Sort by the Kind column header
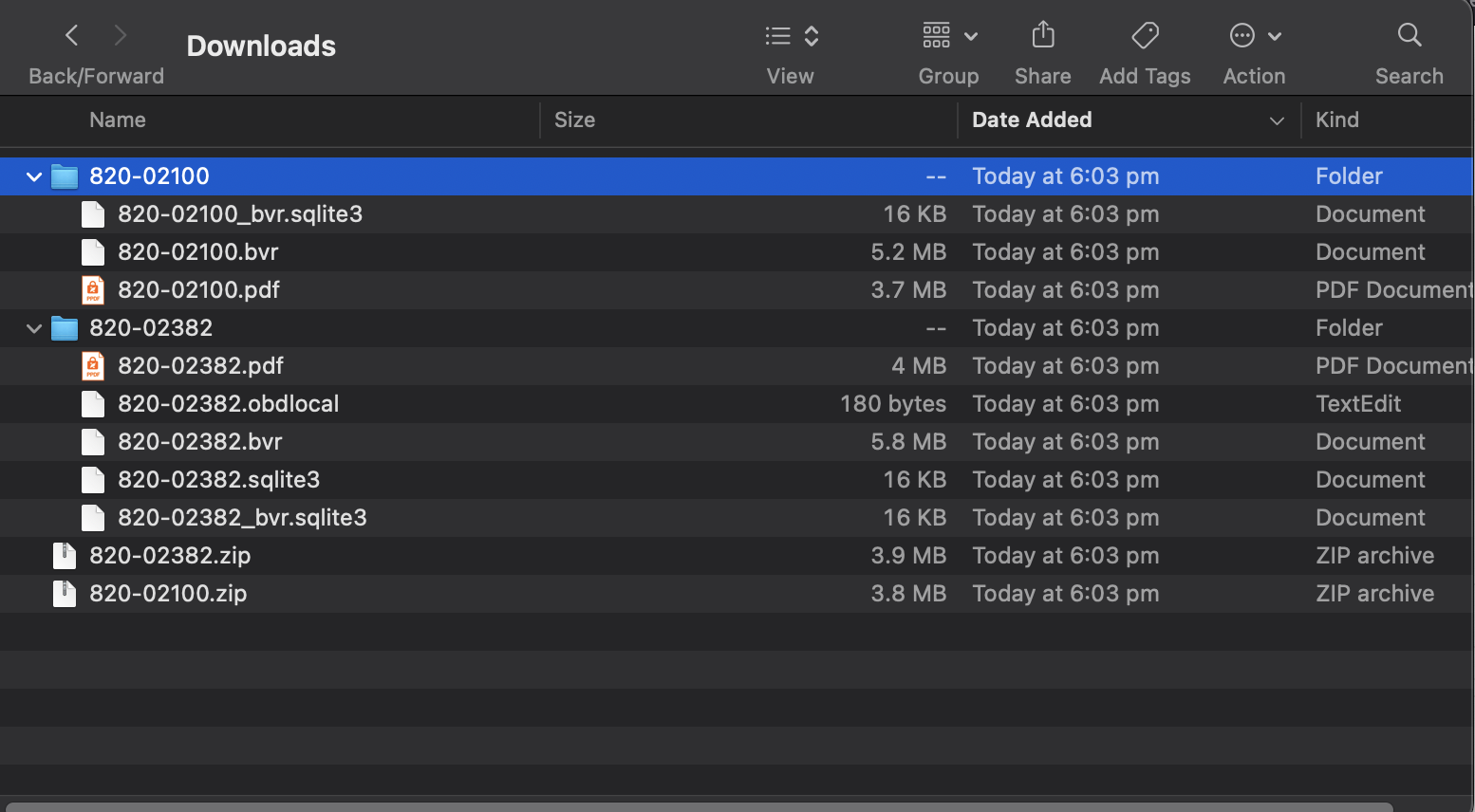 pyautogui.click(x=1337, y=120)
